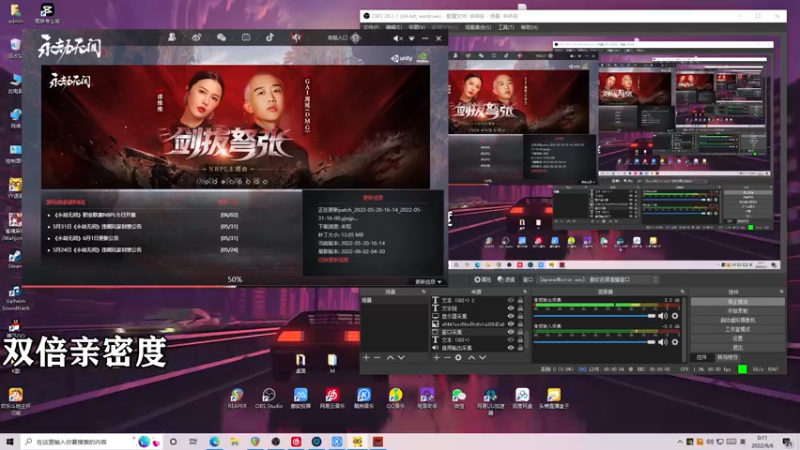800x450 pixels.
Task: Add a new source with plus icon
Action: [436, 358]
